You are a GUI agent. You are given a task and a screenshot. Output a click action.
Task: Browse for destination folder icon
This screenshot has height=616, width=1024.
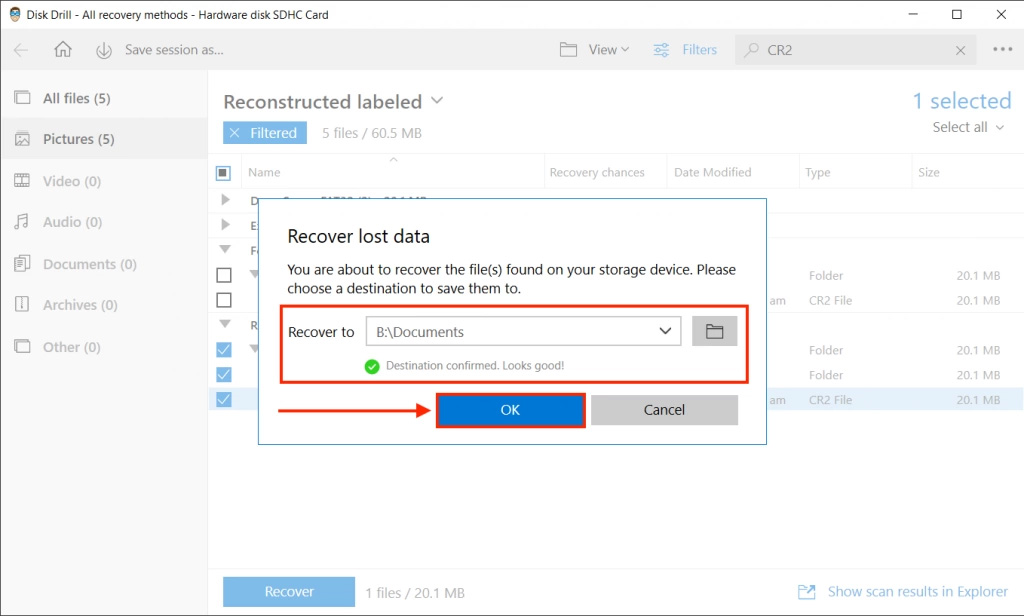pyautogui.click(x=714, y=332)
